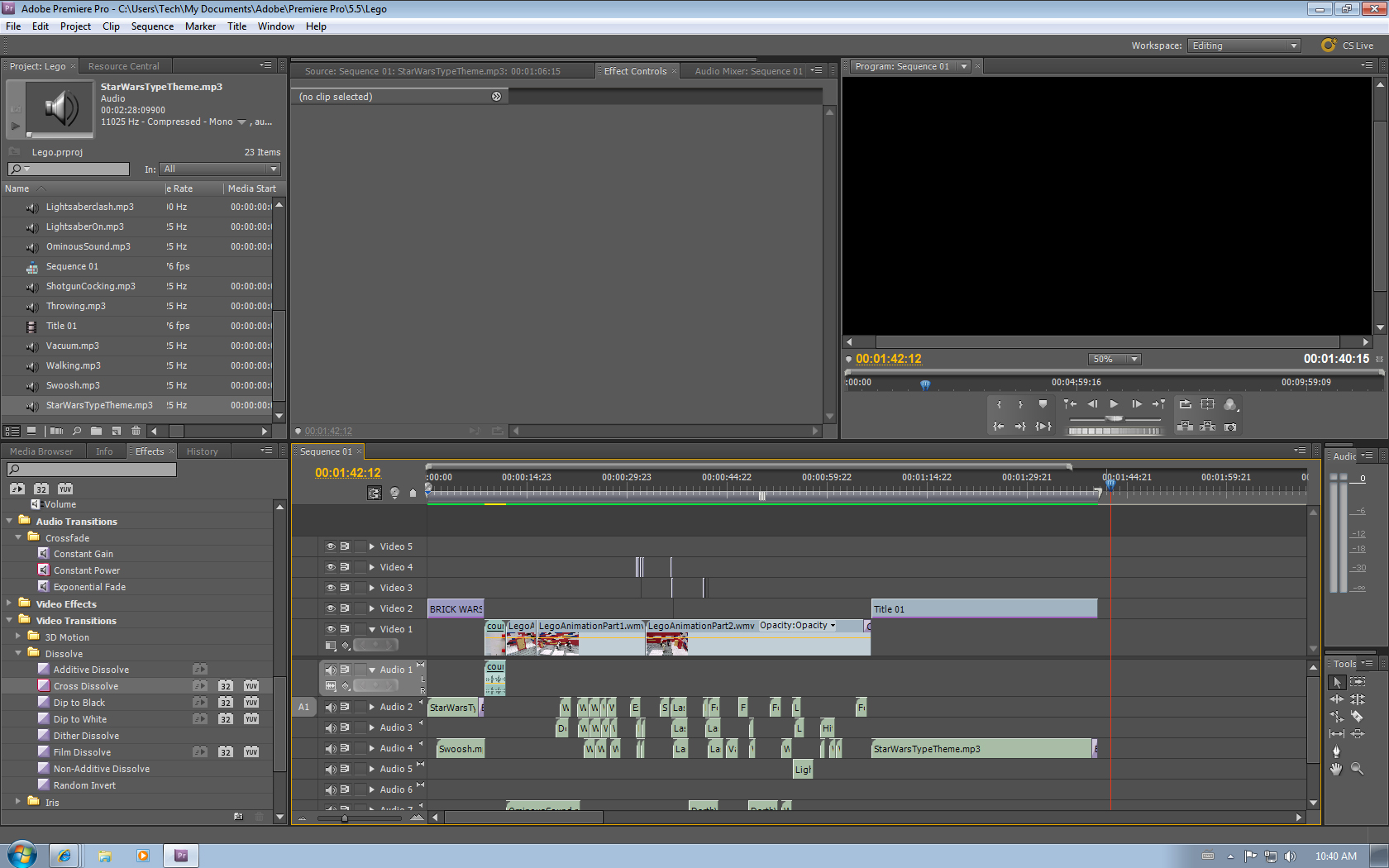1389x868 pixels.
Task: Click the Automate to Sequence icon
Action: pyautogui.click(x=56, y=431)
